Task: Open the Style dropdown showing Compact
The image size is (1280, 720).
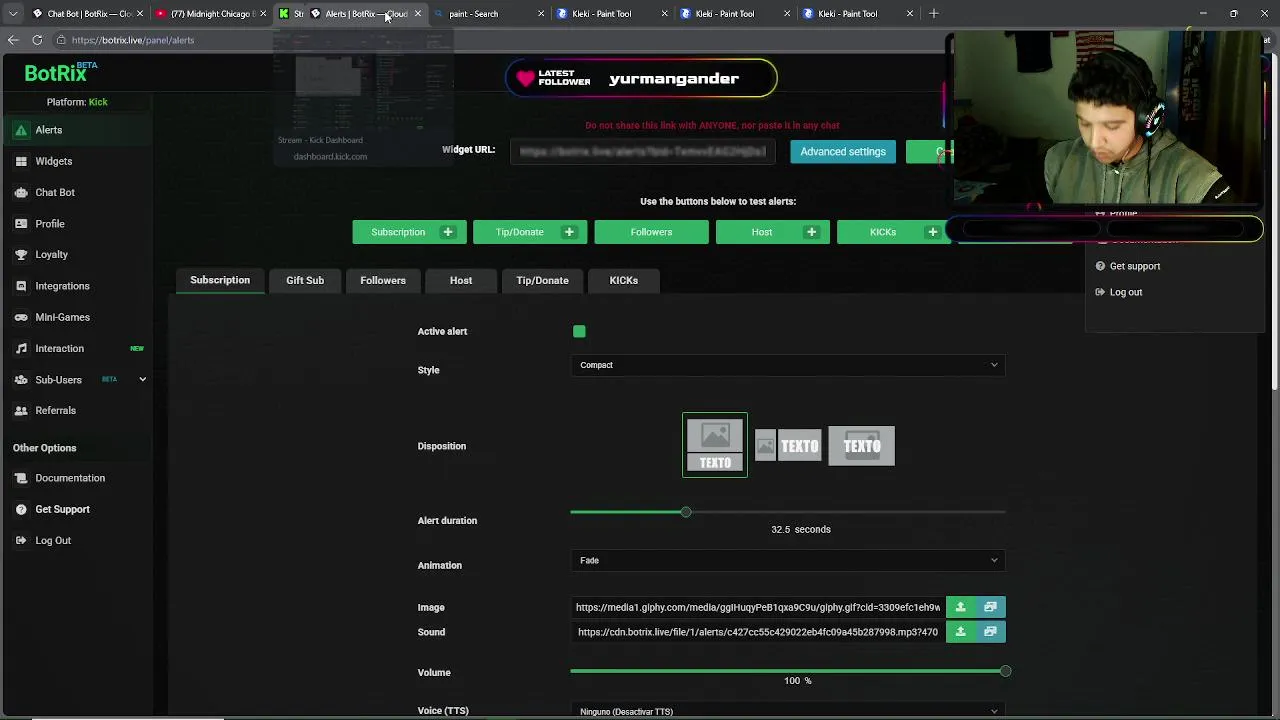Action: tap(788, 365)
